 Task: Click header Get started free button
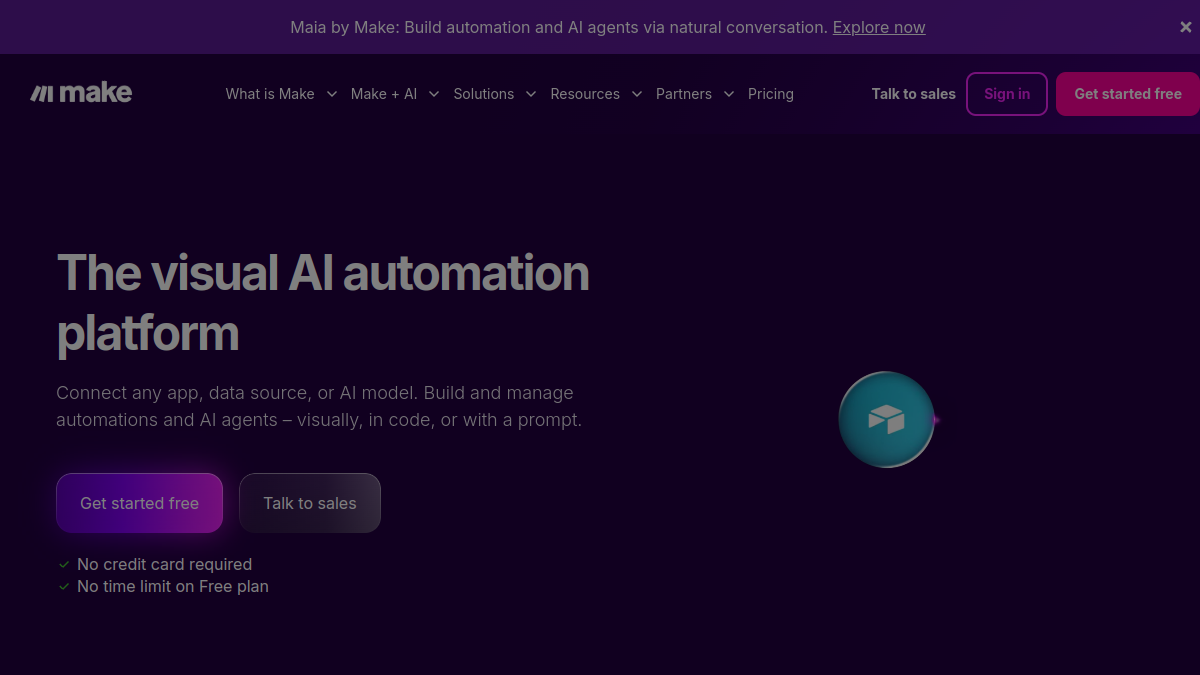(1128, 94)
